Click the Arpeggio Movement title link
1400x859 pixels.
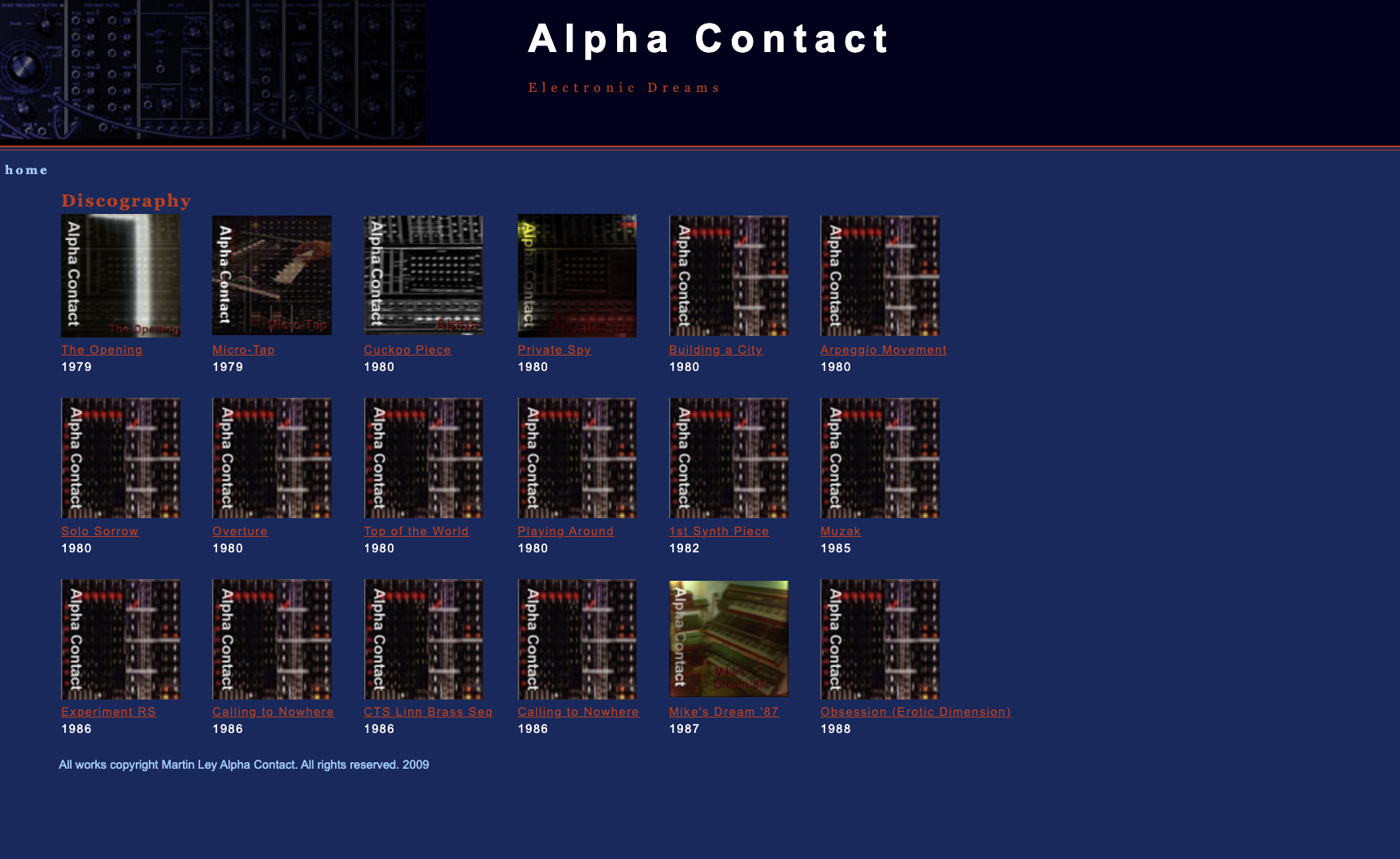click(883, 350)
